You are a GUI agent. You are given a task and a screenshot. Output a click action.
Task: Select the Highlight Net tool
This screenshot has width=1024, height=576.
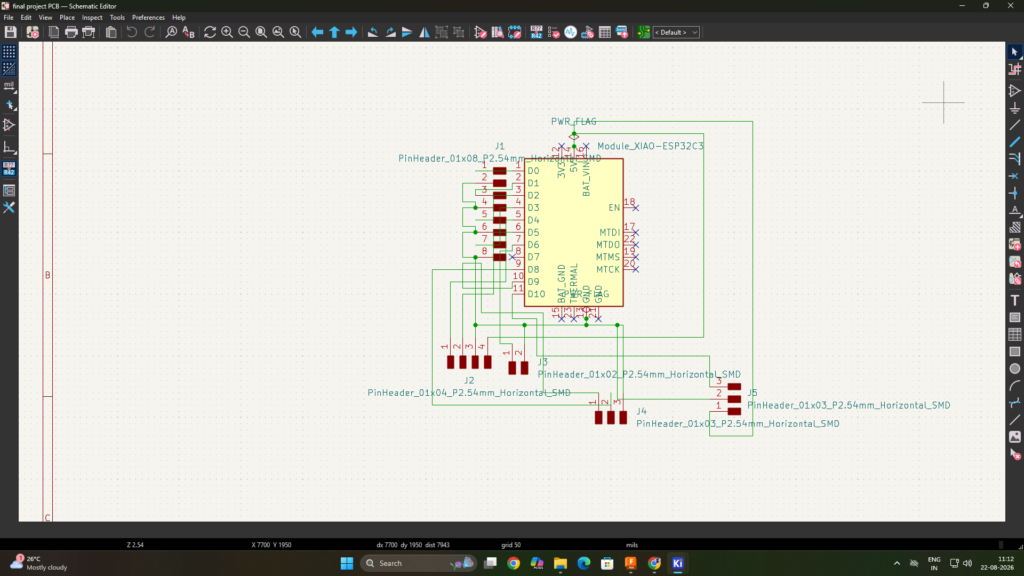[x=1014, y=69]
